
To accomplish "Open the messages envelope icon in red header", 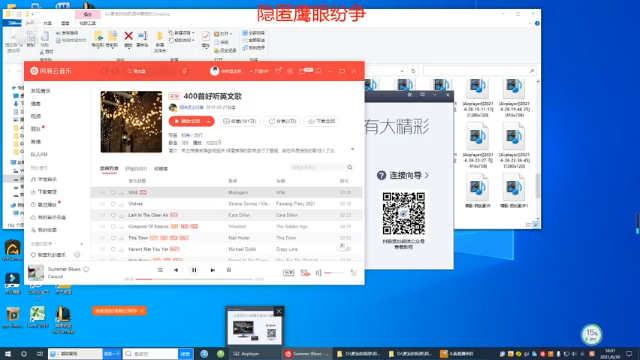I will (x=302, y=71).
